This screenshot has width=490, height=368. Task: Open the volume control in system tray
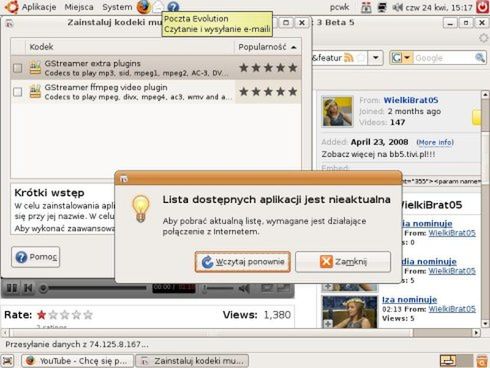click(x=397, y=7)
